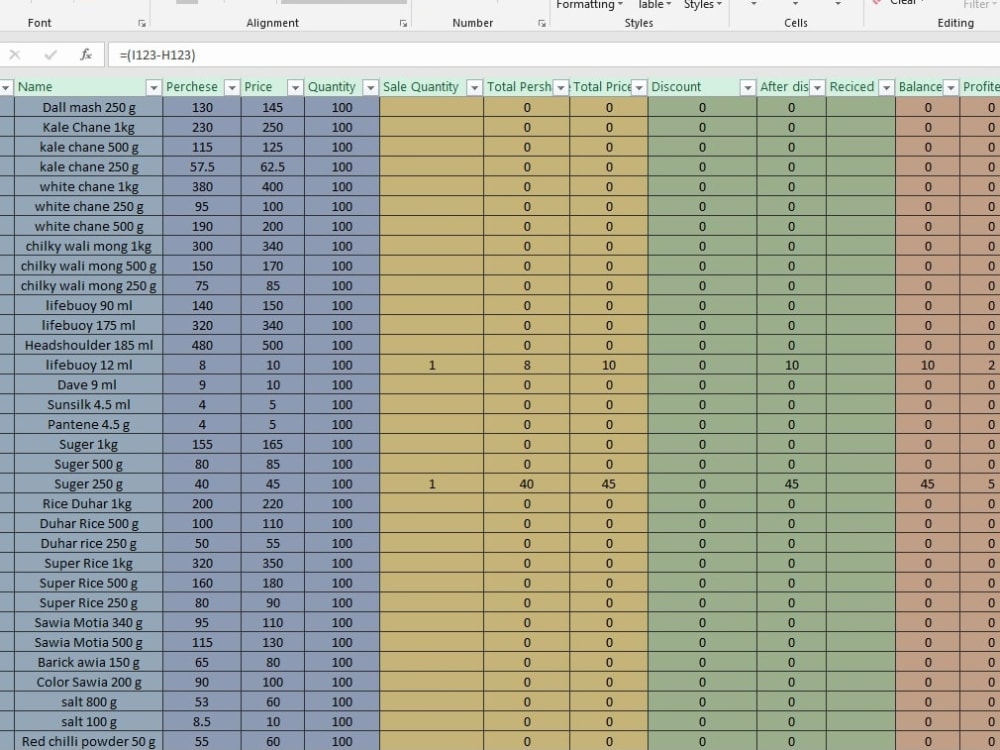Open the Price column filter dropdown
Viewport: 1000px width, 750px height.
click(295, 87)
